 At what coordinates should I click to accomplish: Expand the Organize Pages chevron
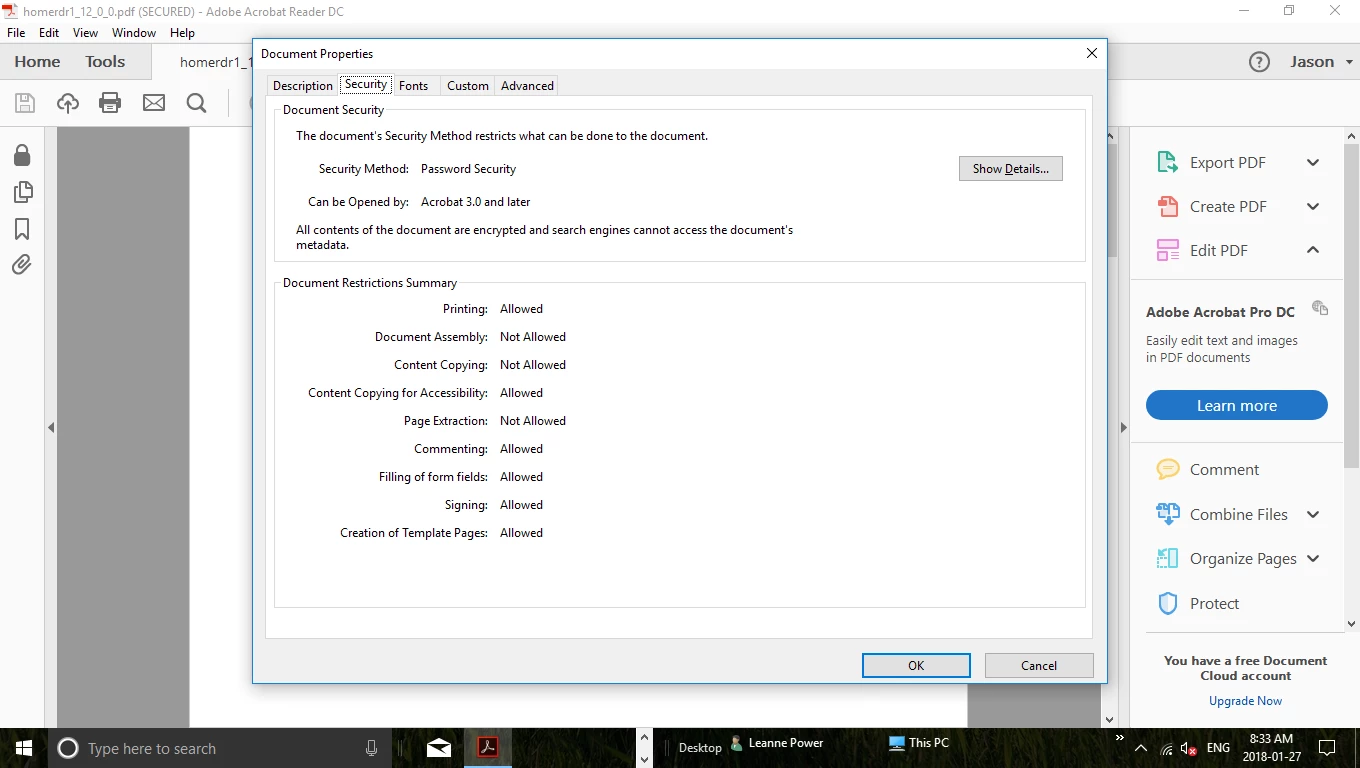pyautogui.click(x=1313, y=558)
